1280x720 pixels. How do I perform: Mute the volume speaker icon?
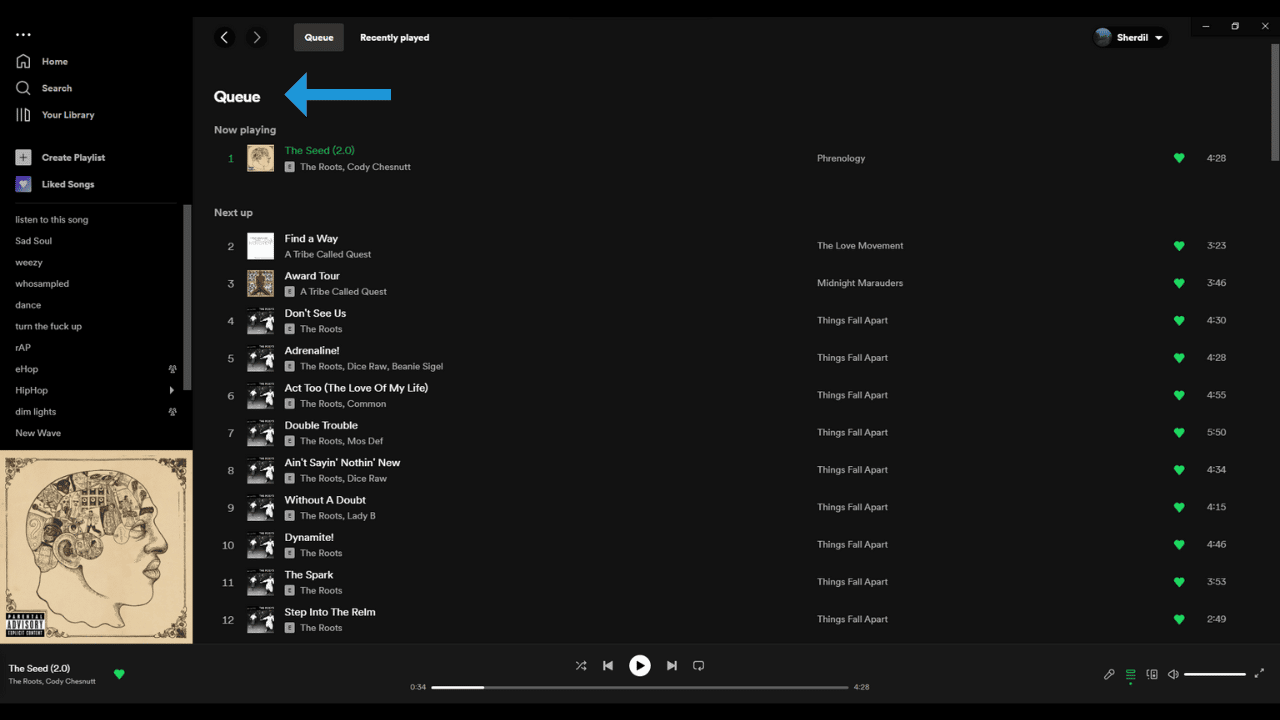1173,674
